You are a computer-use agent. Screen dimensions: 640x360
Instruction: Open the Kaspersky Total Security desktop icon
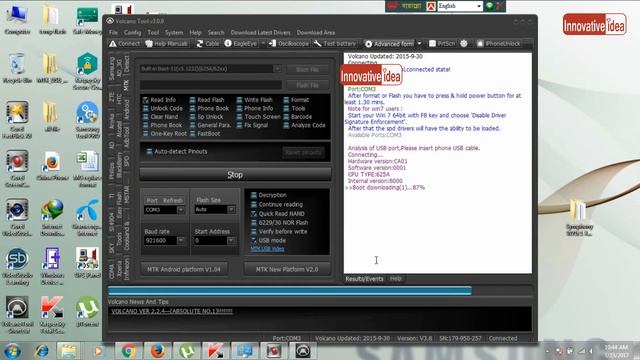52,315
